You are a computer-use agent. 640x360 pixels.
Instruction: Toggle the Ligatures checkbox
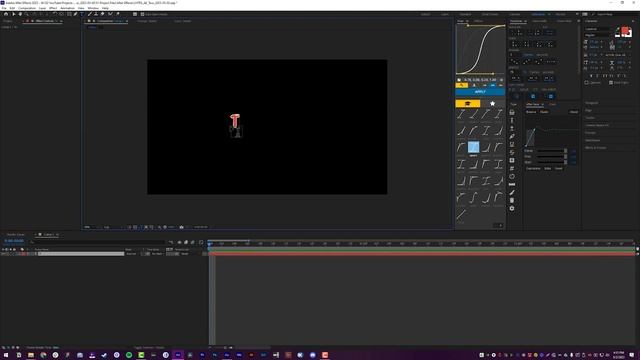(587, 82)
